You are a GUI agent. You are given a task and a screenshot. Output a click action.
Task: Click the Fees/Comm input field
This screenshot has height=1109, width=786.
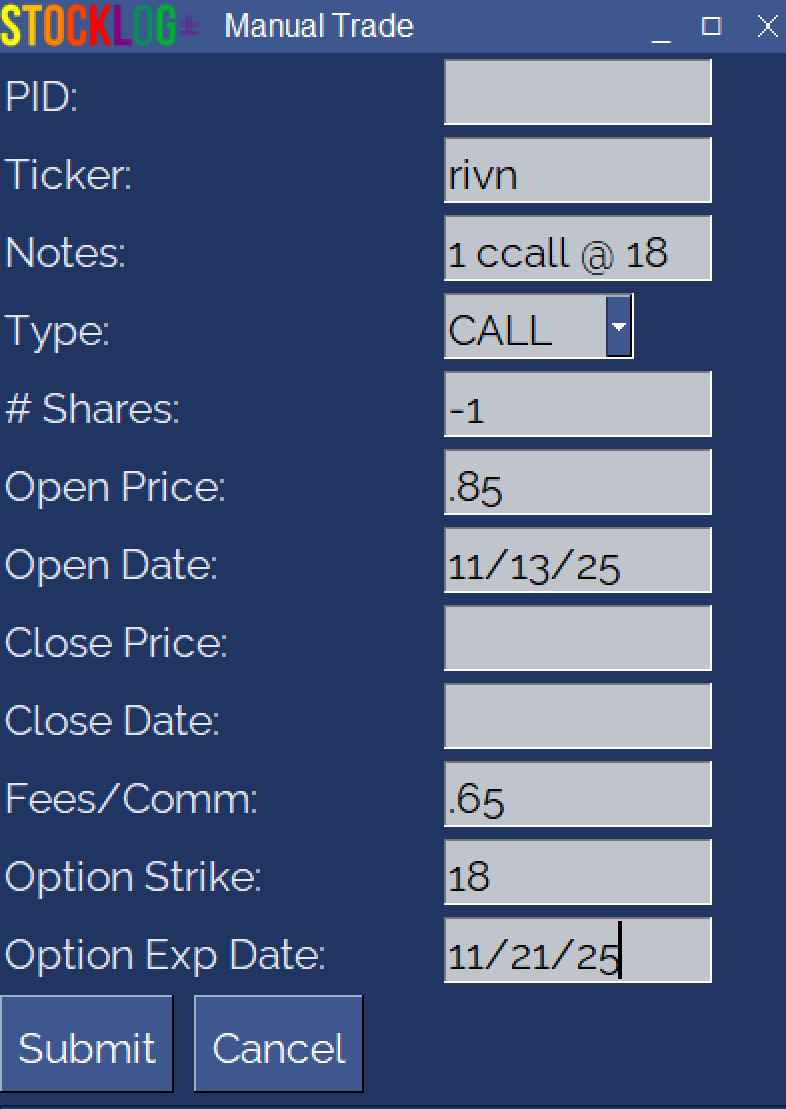click(577, 794)
